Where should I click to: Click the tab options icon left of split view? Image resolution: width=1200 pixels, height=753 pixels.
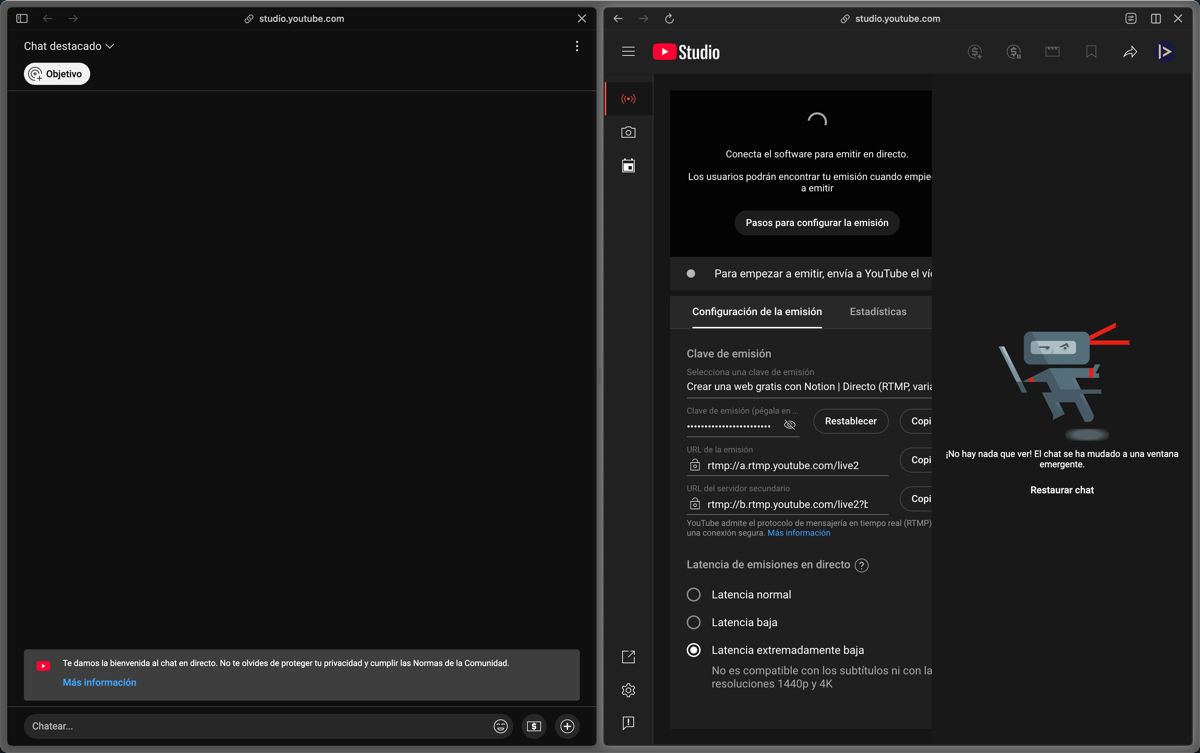pyautogui.click(x=1131, y=18)
